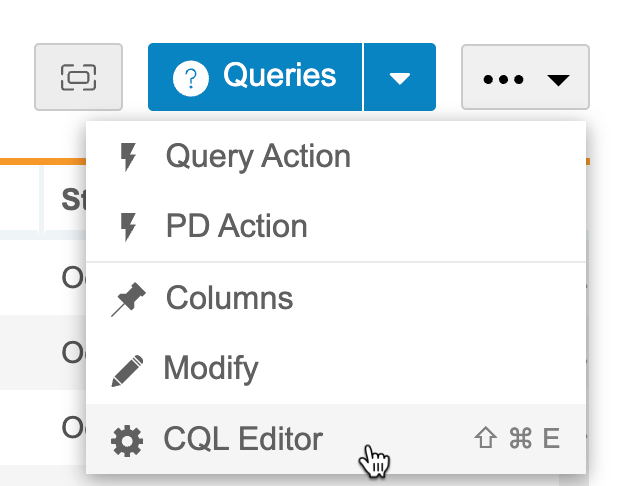Select Query Action from the menu
The width and height of the screenshot is (628, 486).
258,157
